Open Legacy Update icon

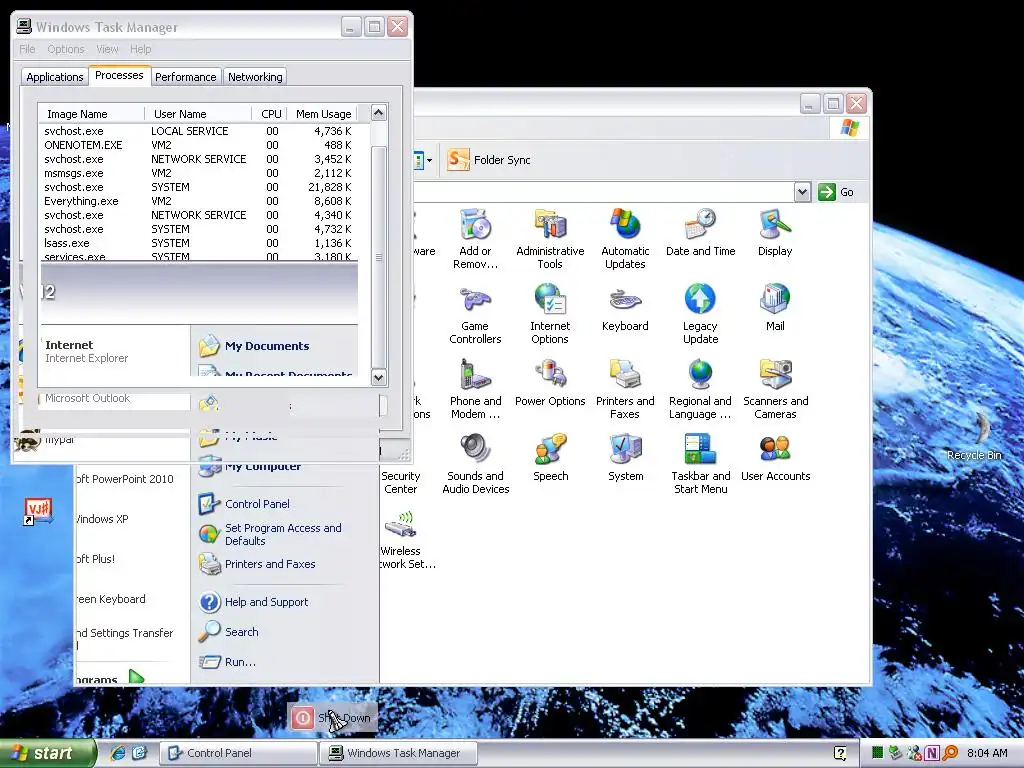point(700,314)
